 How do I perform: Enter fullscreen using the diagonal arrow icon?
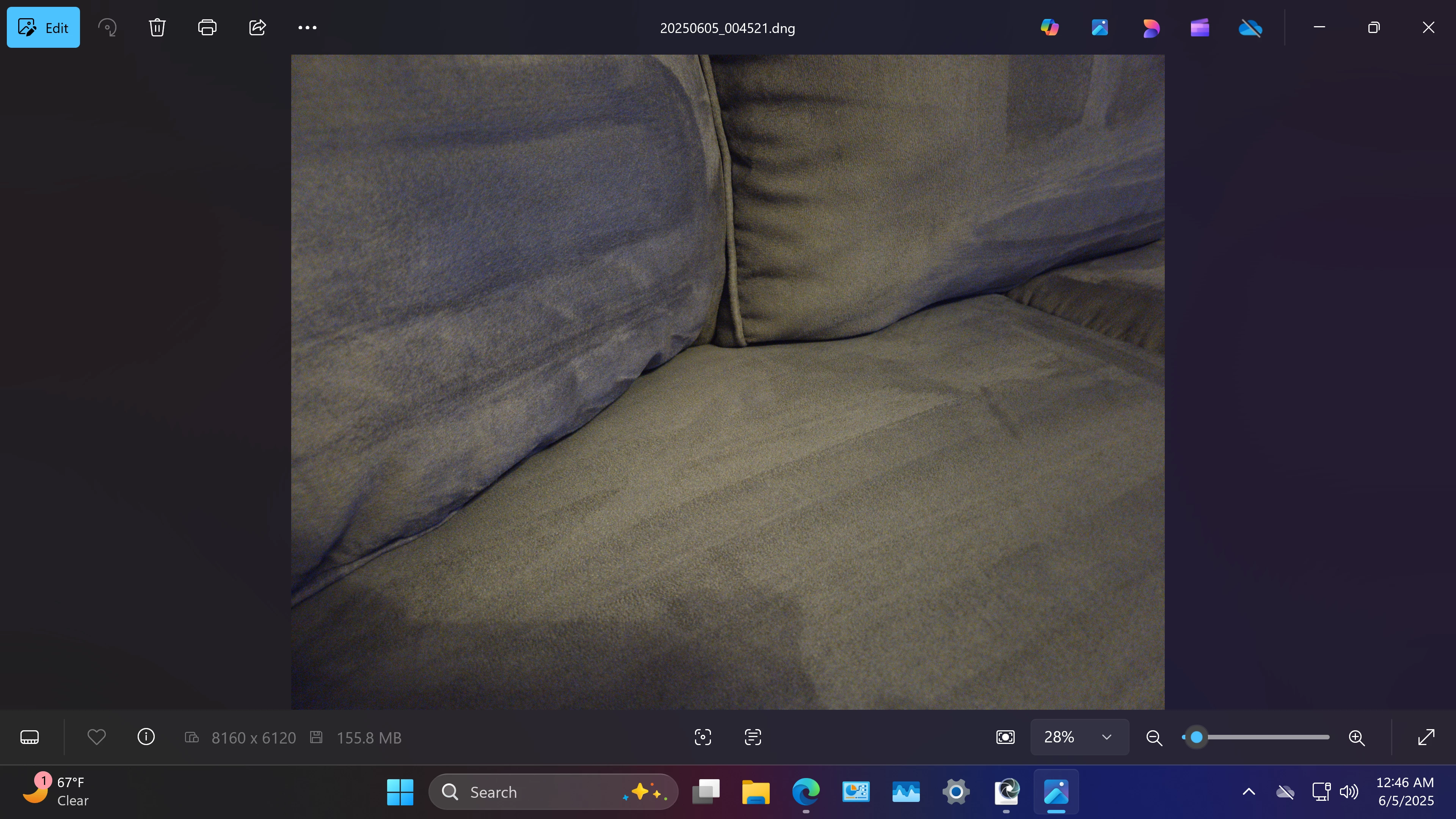1426,737
